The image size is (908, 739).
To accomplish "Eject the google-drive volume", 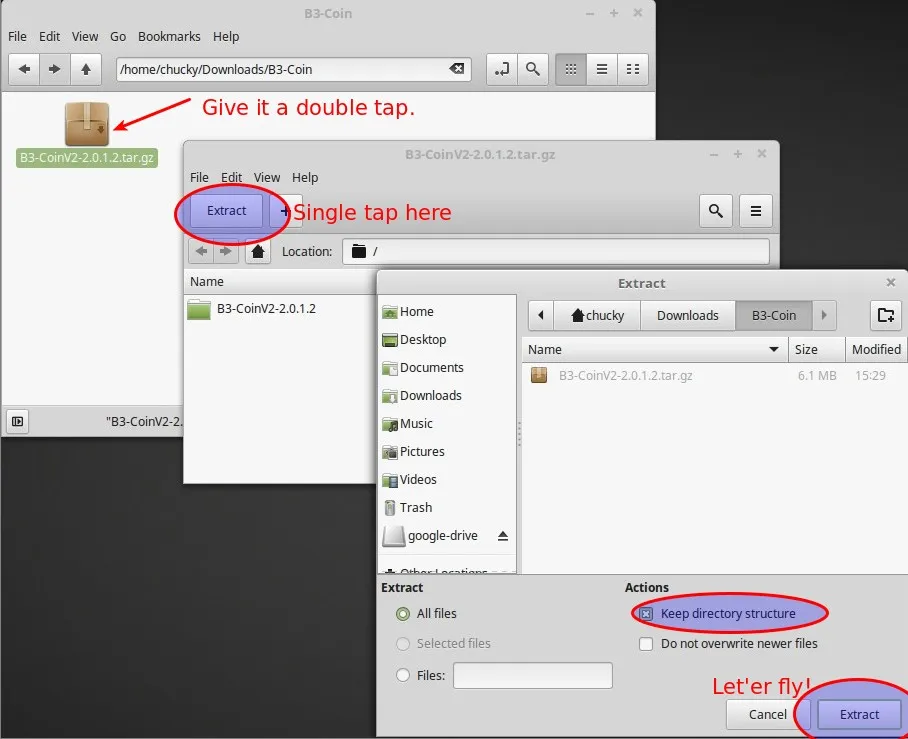I will point(503,536).
